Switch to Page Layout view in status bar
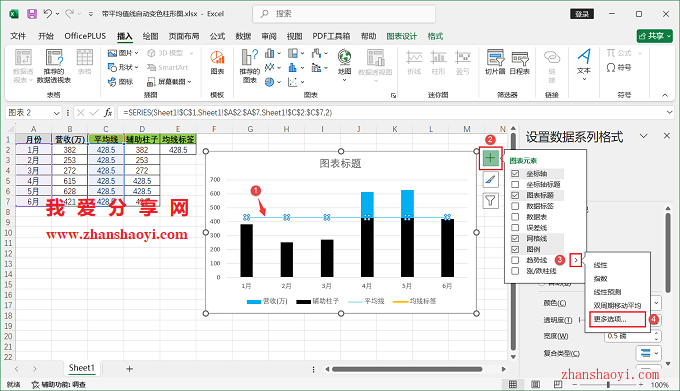680x391 pixels. 536,384
